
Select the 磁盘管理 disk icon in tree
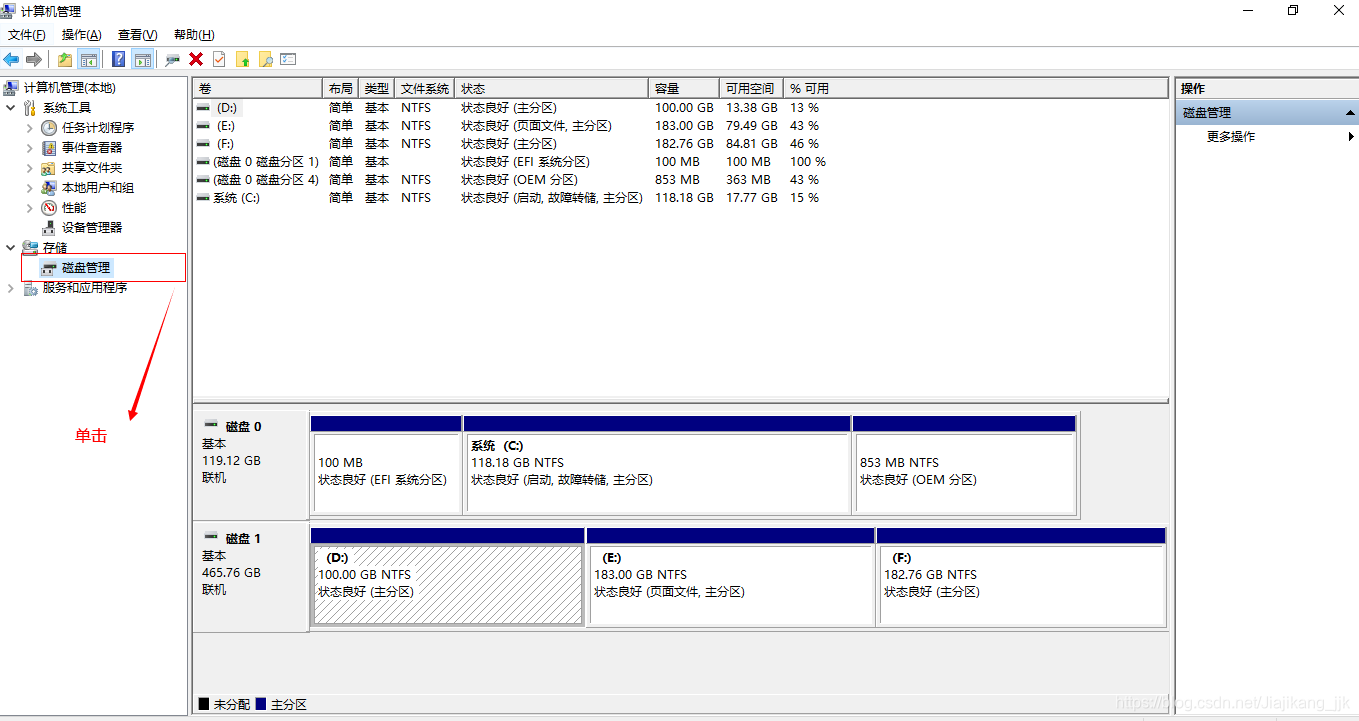pyautogui.click(x=49, y=268)
